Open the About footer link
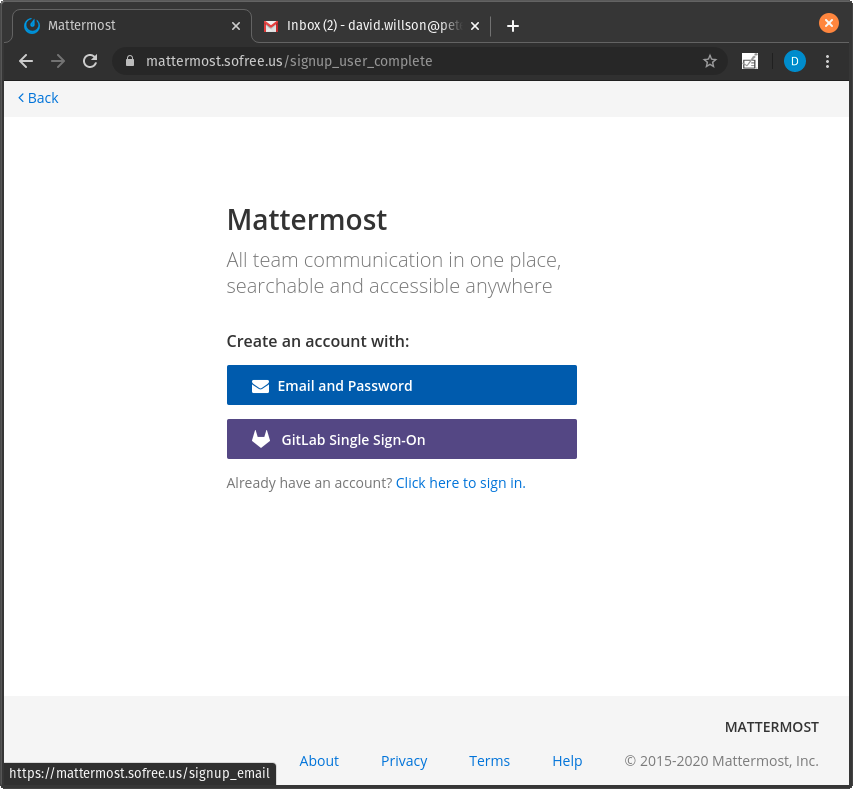The height and width of the screenshot is (789, 853). point(319,761)
